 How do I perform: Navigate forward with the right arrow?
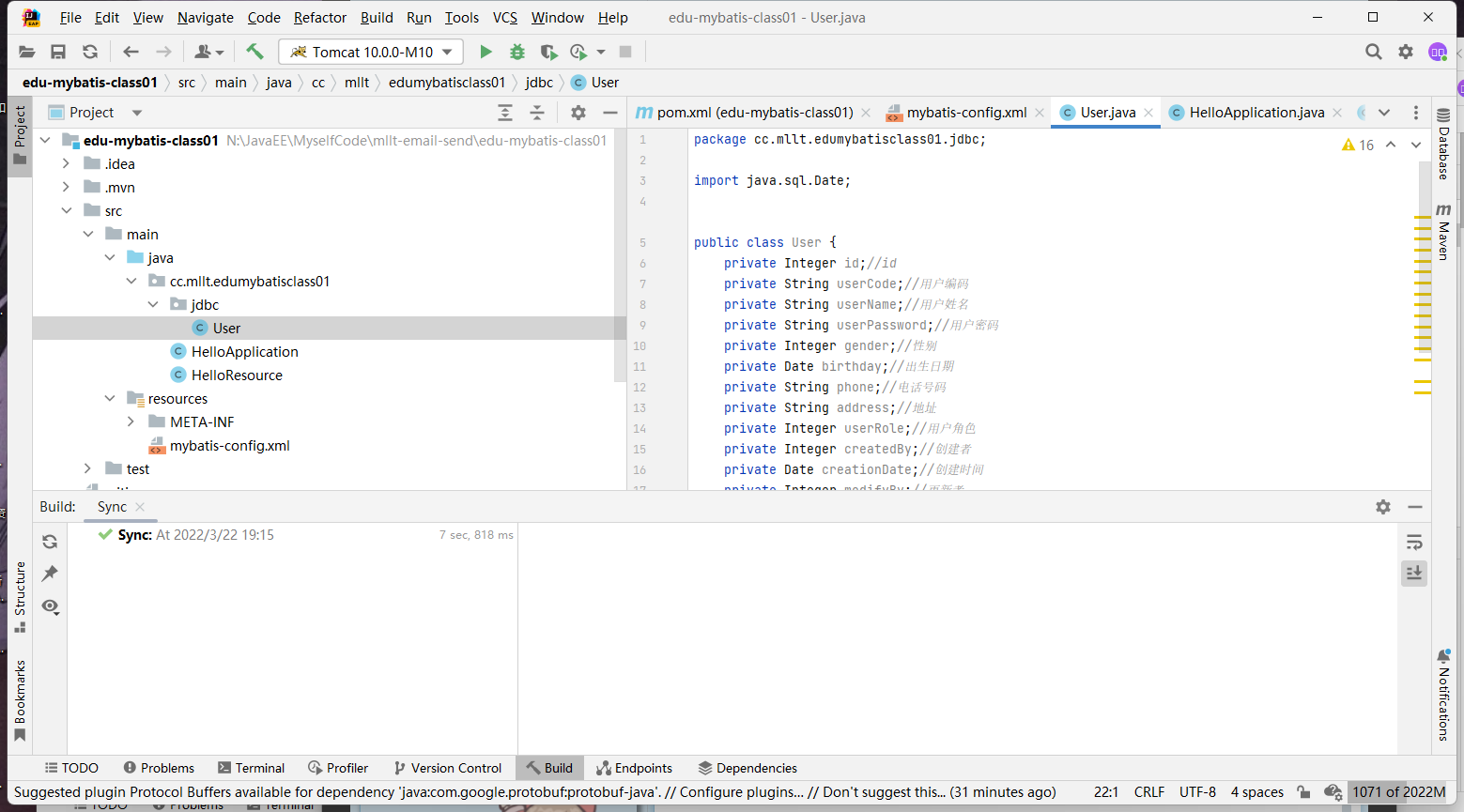point(163,52)
